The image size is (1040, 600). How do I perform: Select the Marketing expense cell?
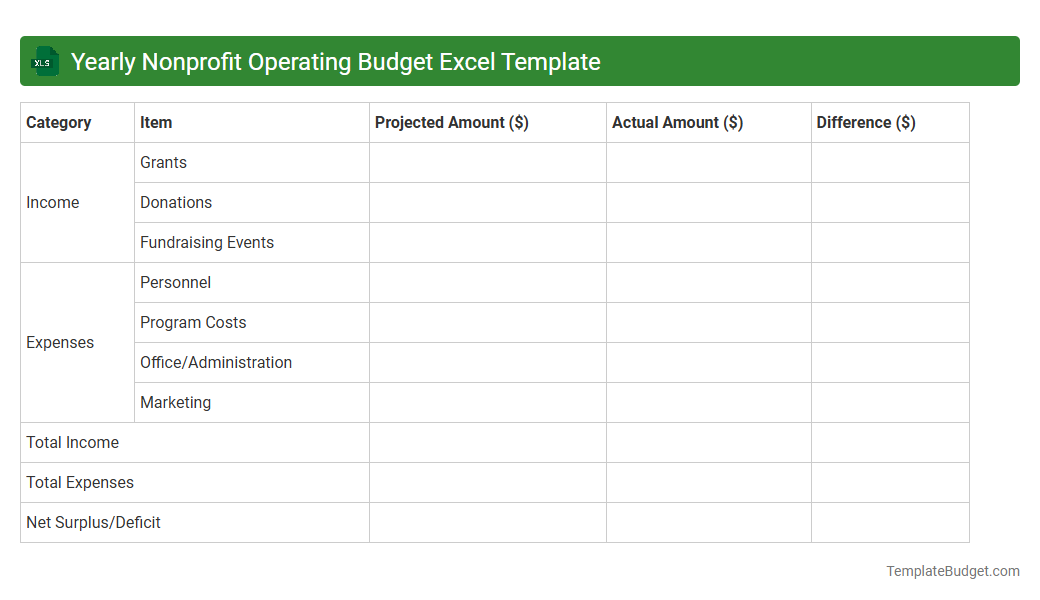pos(175,402)
